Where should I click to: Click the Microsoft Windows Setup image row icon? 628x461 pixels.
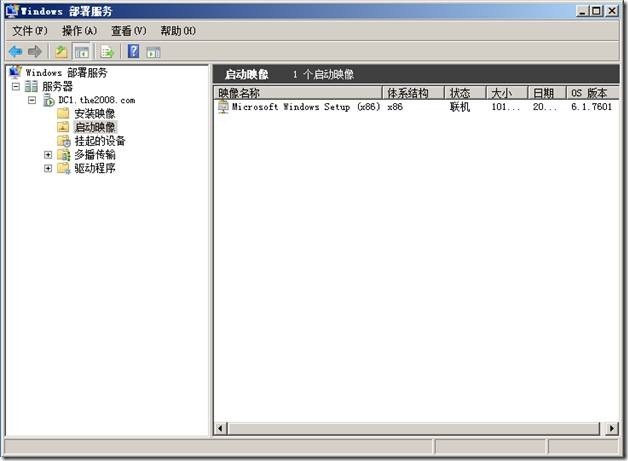223,107
